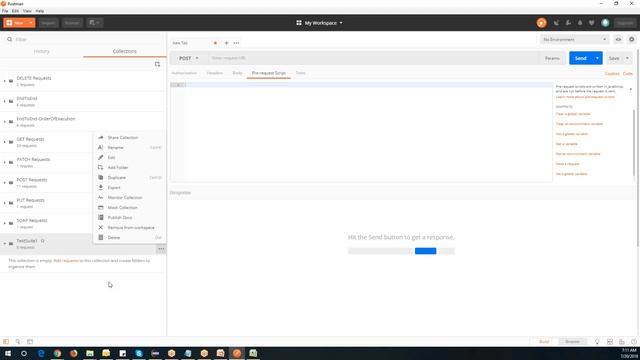Choose Remove from workspace in context menu
This screenshot has height=360, width=640.
(130, 227)
